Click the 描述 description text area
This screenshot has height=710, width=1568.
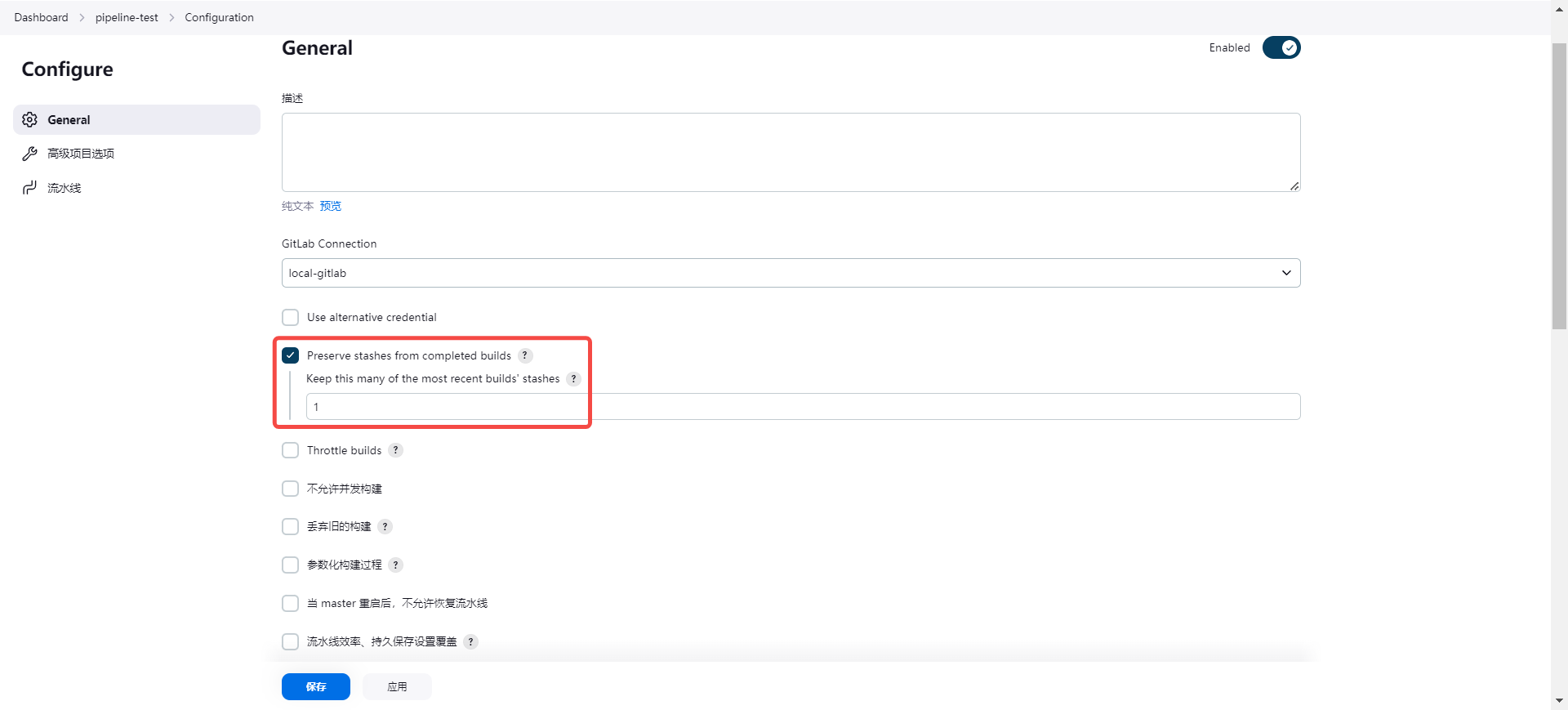click(790, 152)
